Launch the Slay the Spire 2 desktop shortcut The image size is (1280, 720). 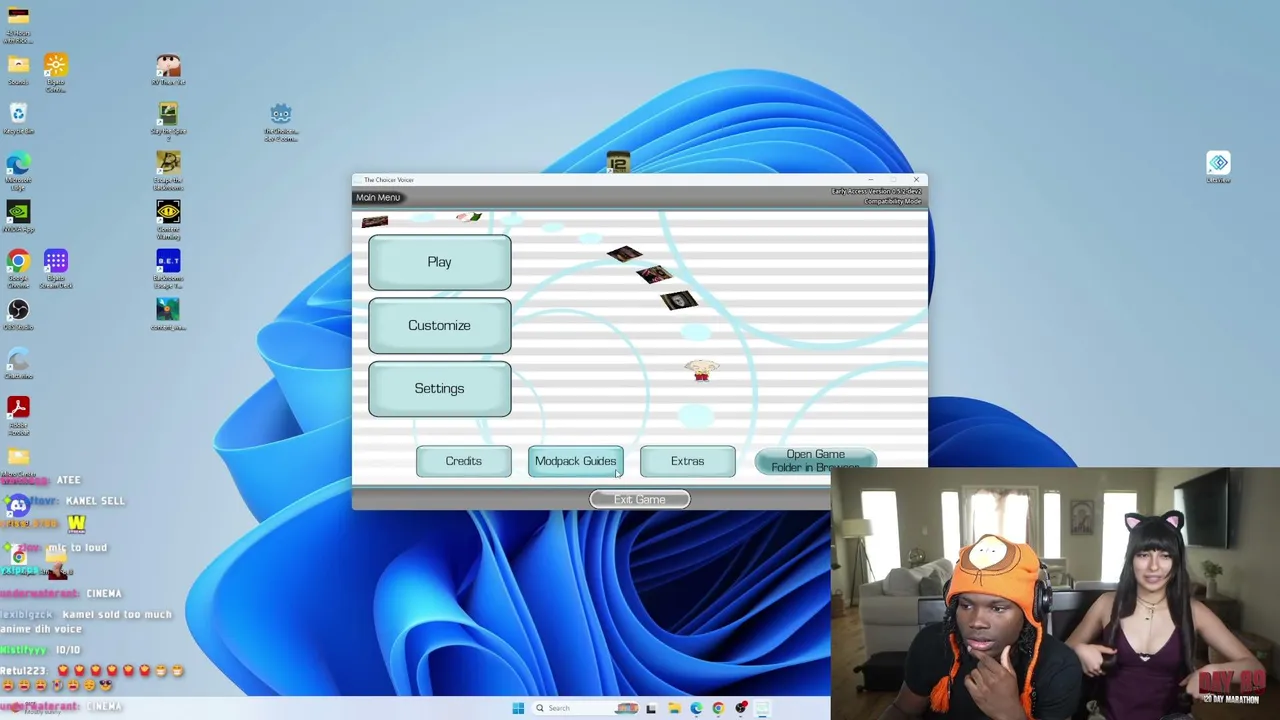[x=168, y=121]
